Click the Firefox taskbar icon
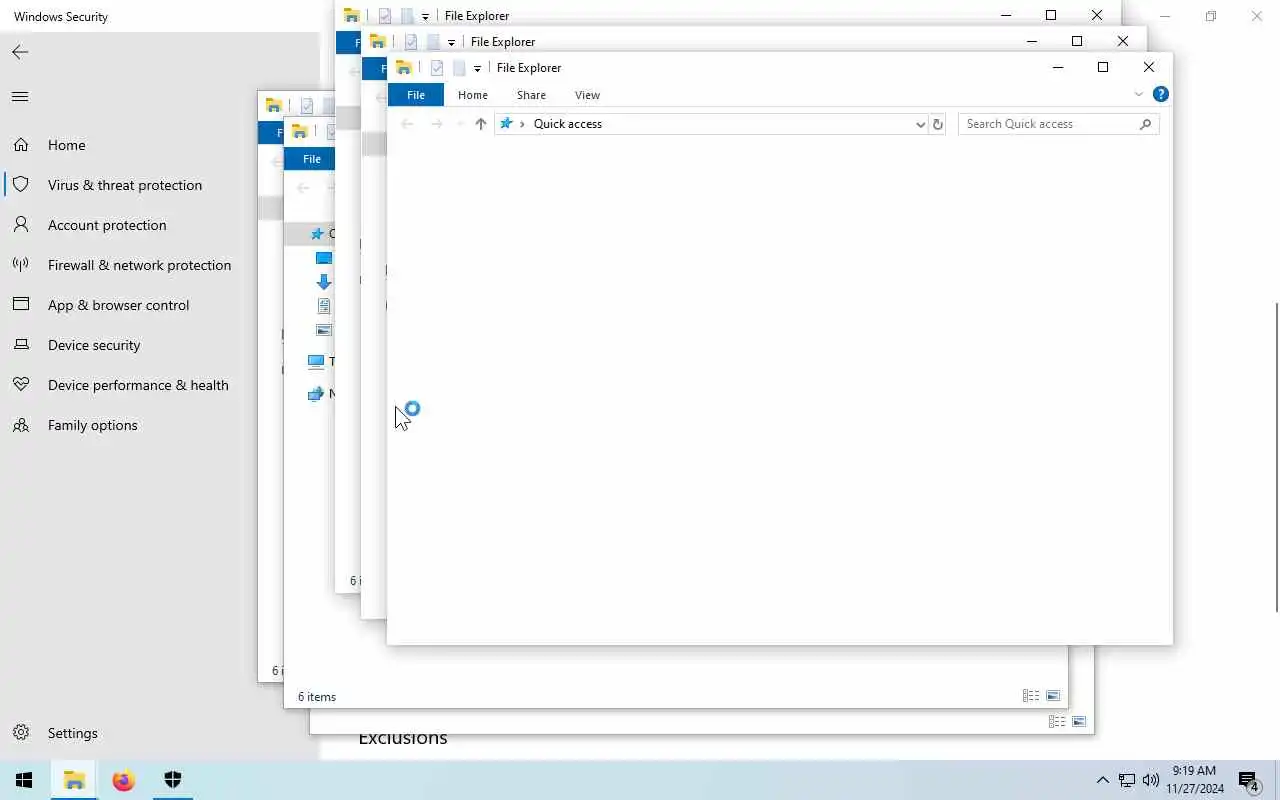1280x800 pixels. click(123, 780)
